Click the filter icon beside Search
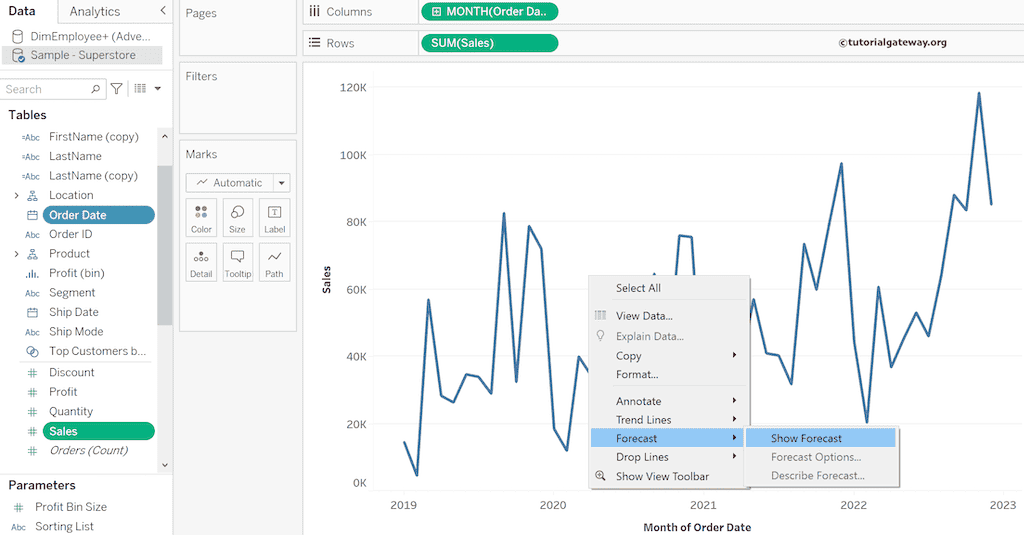 click(x=117, y=89)
